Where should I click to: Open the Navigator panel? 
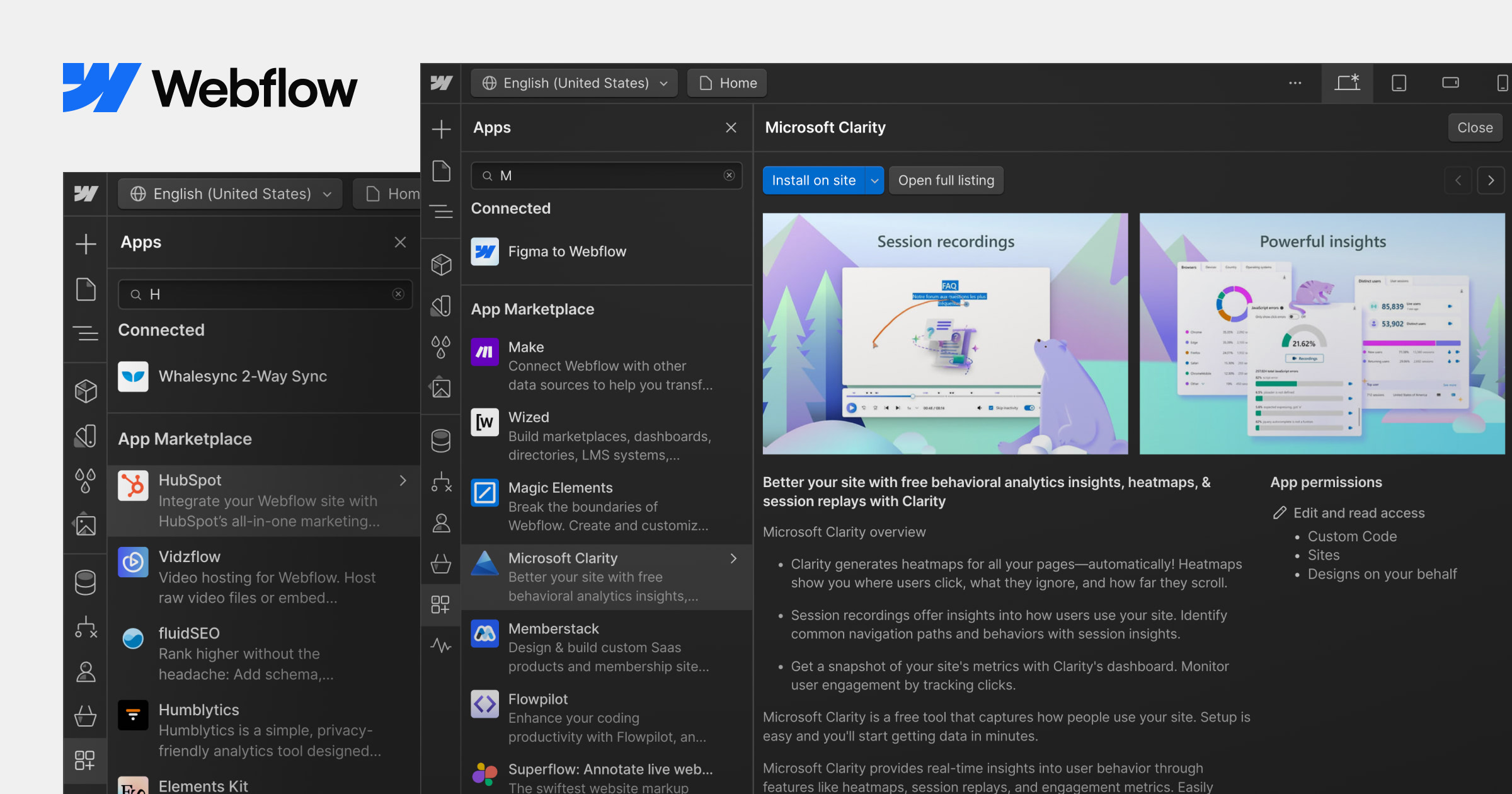point(441,212)
